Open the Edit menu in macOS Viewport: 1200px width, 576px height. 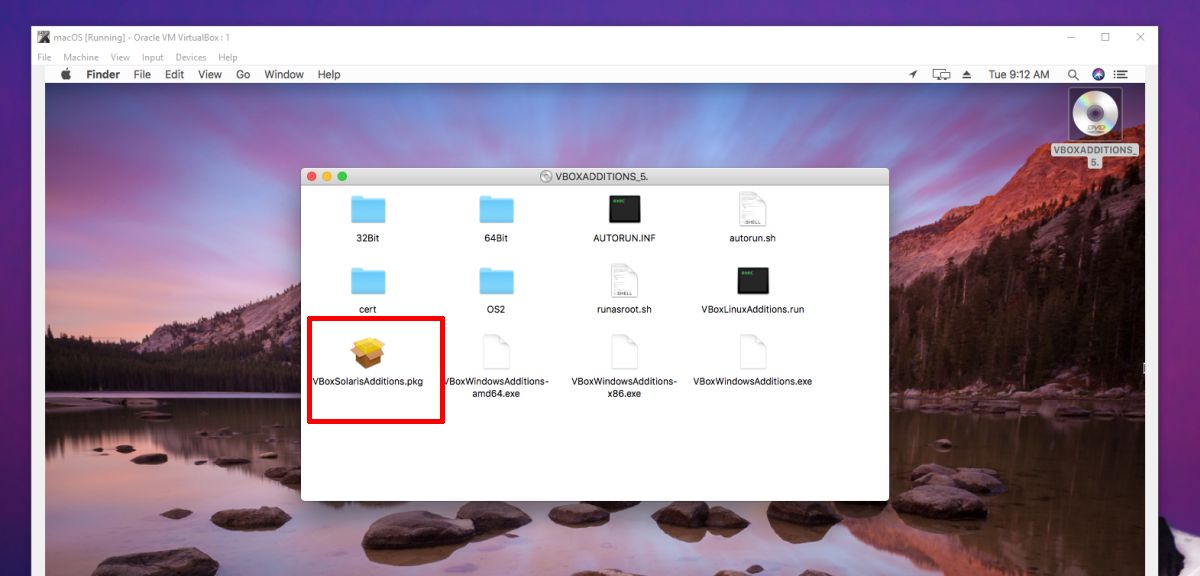(x=175, y=74)
